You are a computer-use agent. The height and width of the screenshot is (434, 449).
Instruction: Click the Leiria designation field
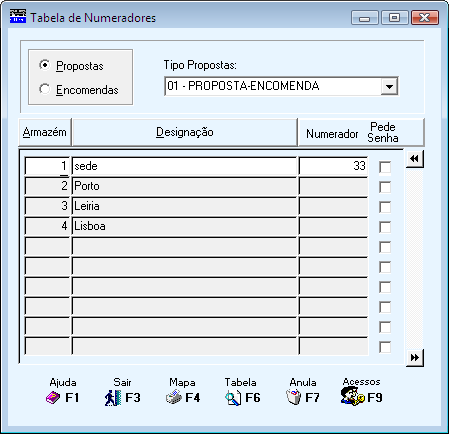(184, 206)
